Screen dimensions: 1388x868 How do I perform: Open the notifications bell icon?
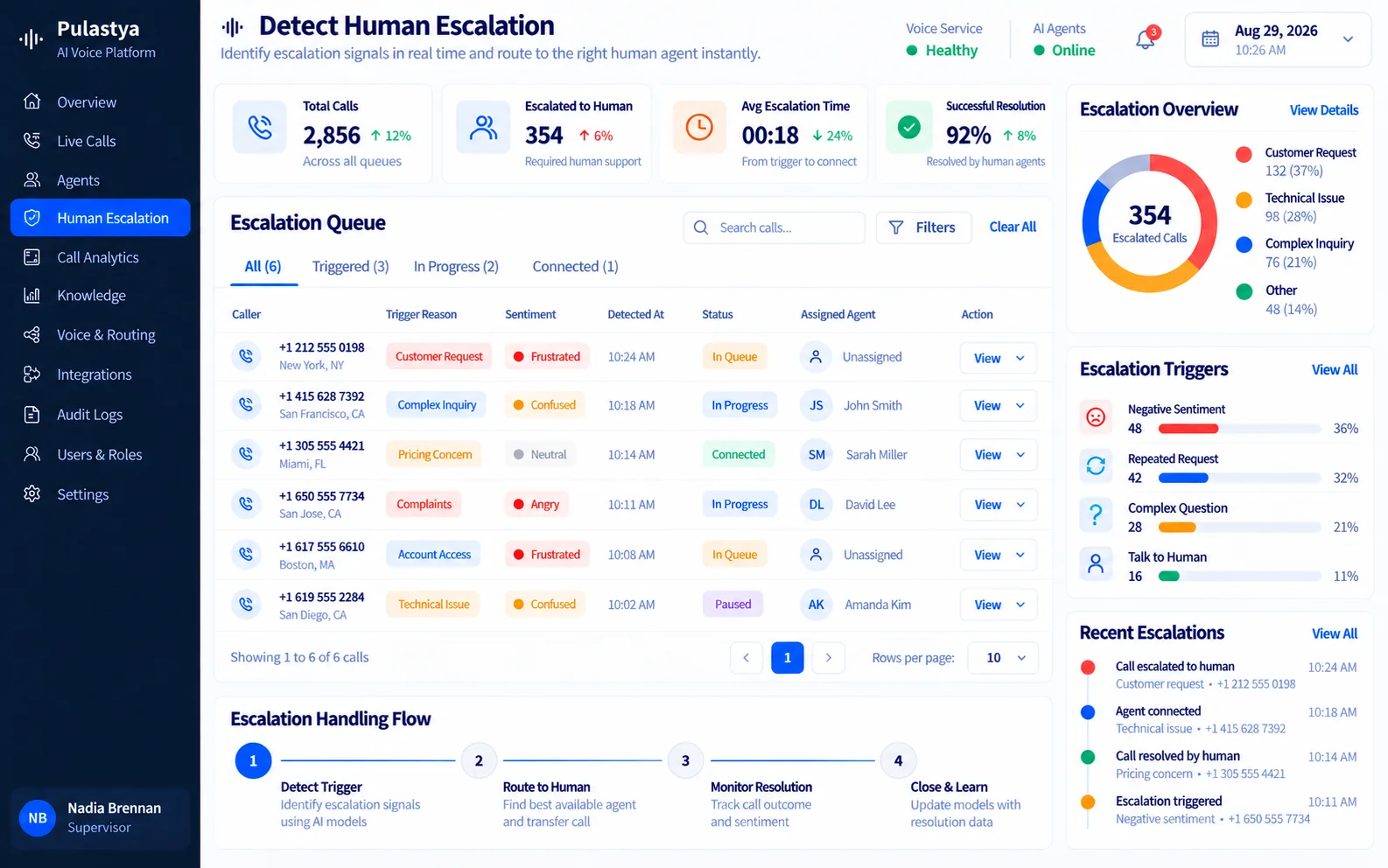(x=1146, y=39)
